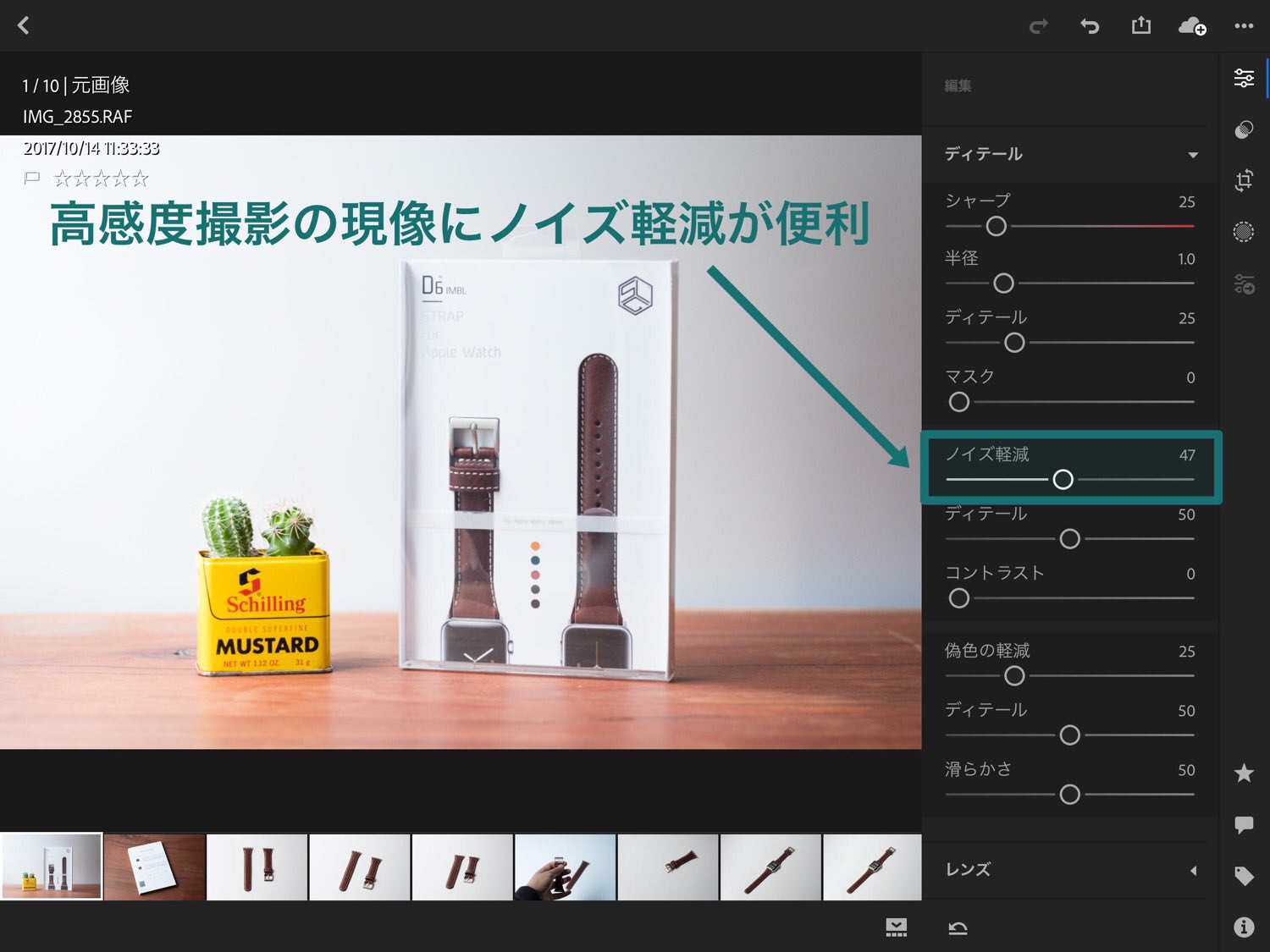
Task: Toggle the flag marker under date
Action: (32, 179)
